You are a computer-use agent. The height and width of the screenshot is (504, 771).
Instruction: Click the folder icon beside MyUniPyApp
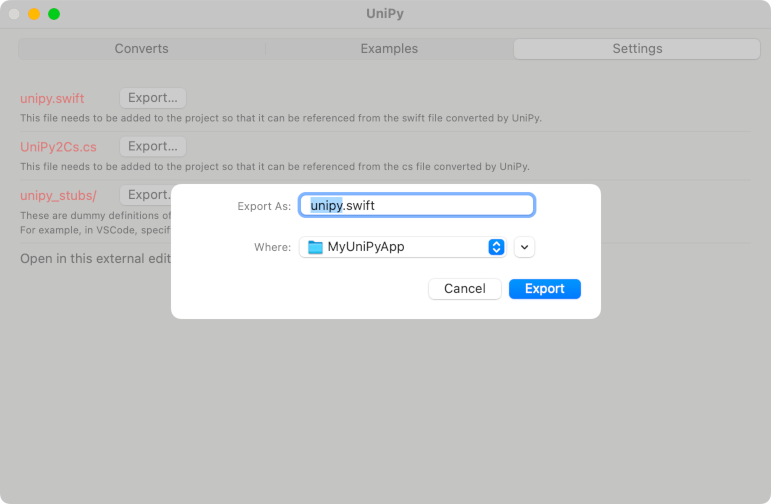click(316, 247)
